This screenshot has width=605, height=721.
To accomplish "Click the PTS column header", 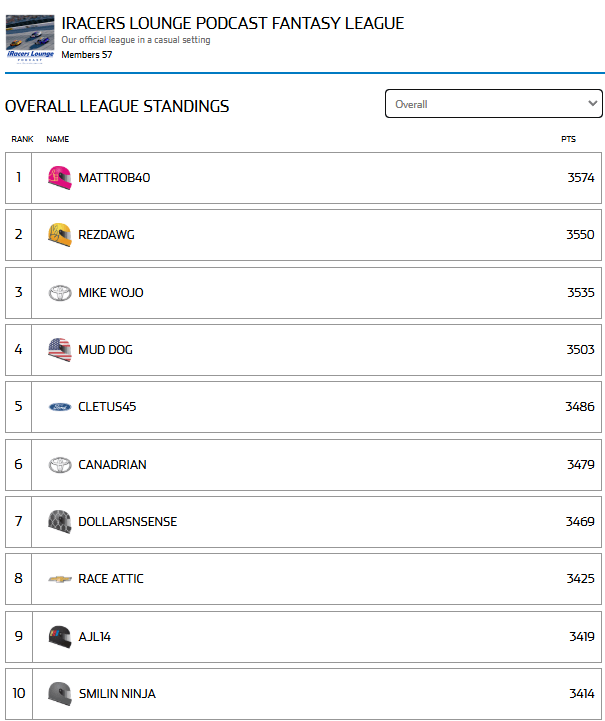I will coord(568,139).
